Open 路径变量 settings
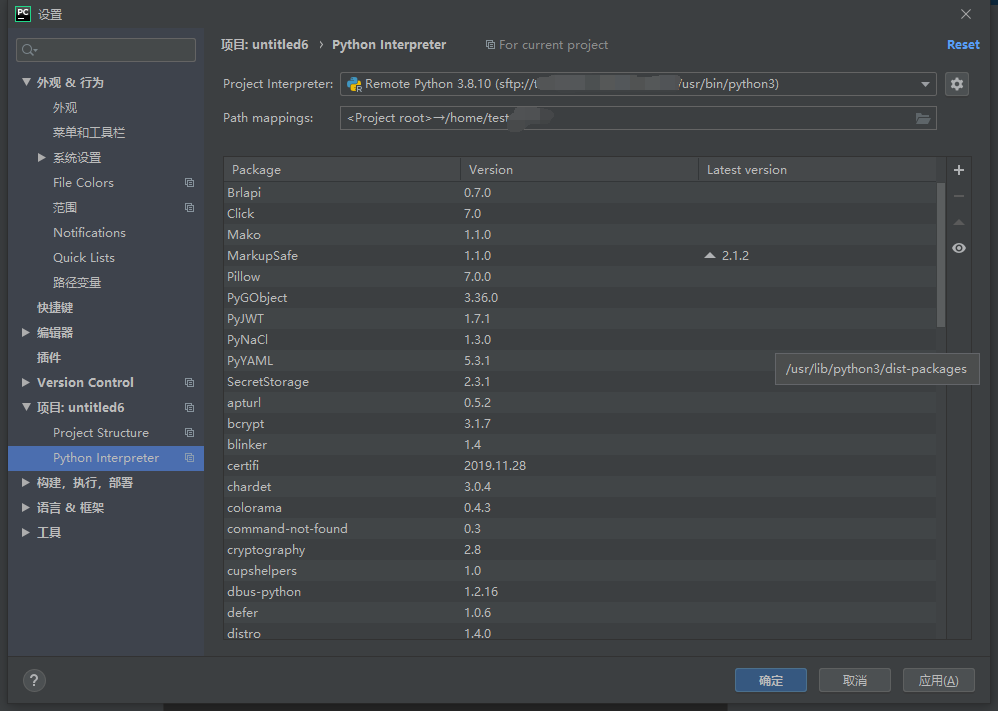998x711 pixels. click(x=77, y=283)
